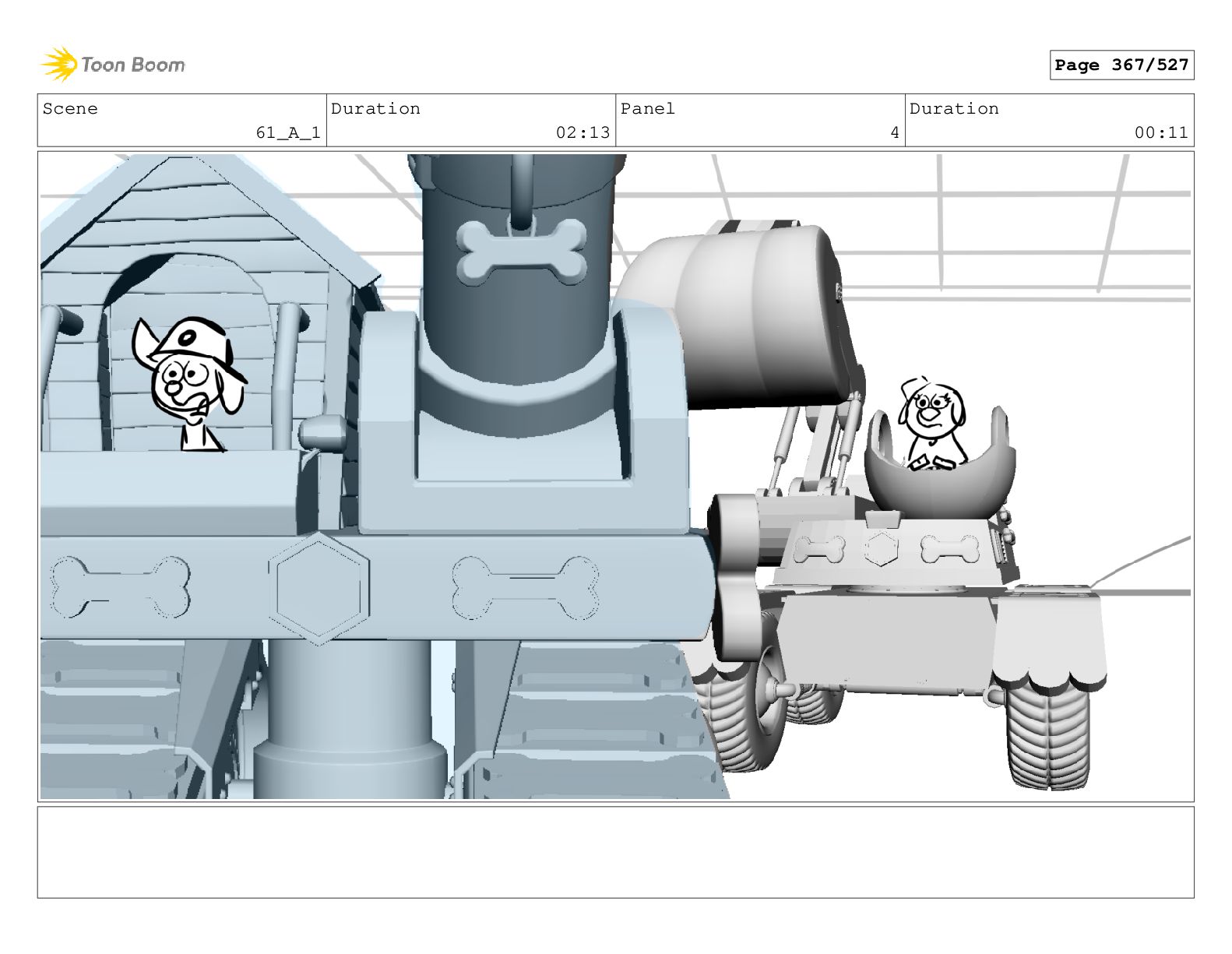The height and width of the screenshot is (954, 1232).
Task: Click panel number 4
Action: [895, 133]
